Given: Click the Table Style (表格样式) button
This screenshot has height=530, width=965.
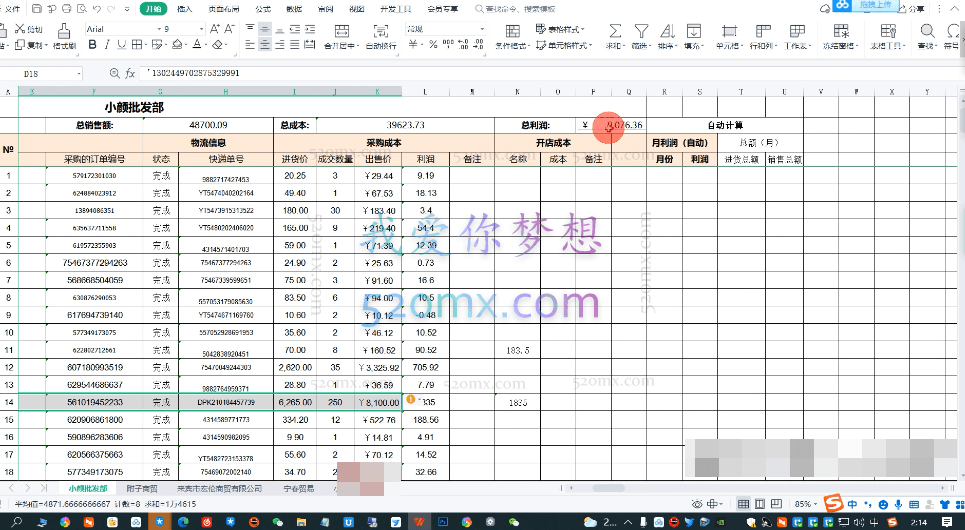Looking at the screenshot, I should click(559, 29).
